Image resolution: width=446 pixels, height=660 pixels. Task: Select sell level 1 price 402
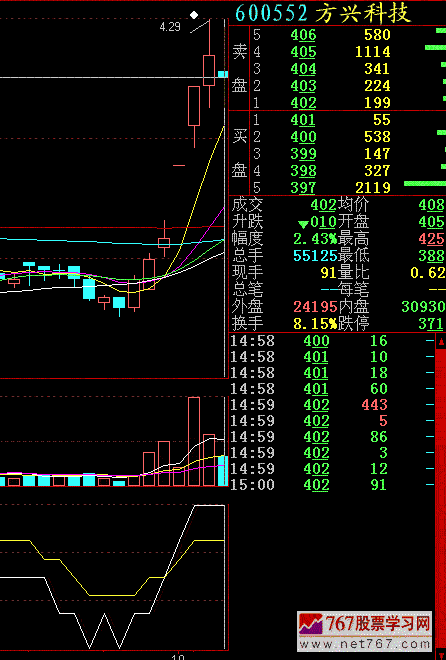[x=303, y=103]
